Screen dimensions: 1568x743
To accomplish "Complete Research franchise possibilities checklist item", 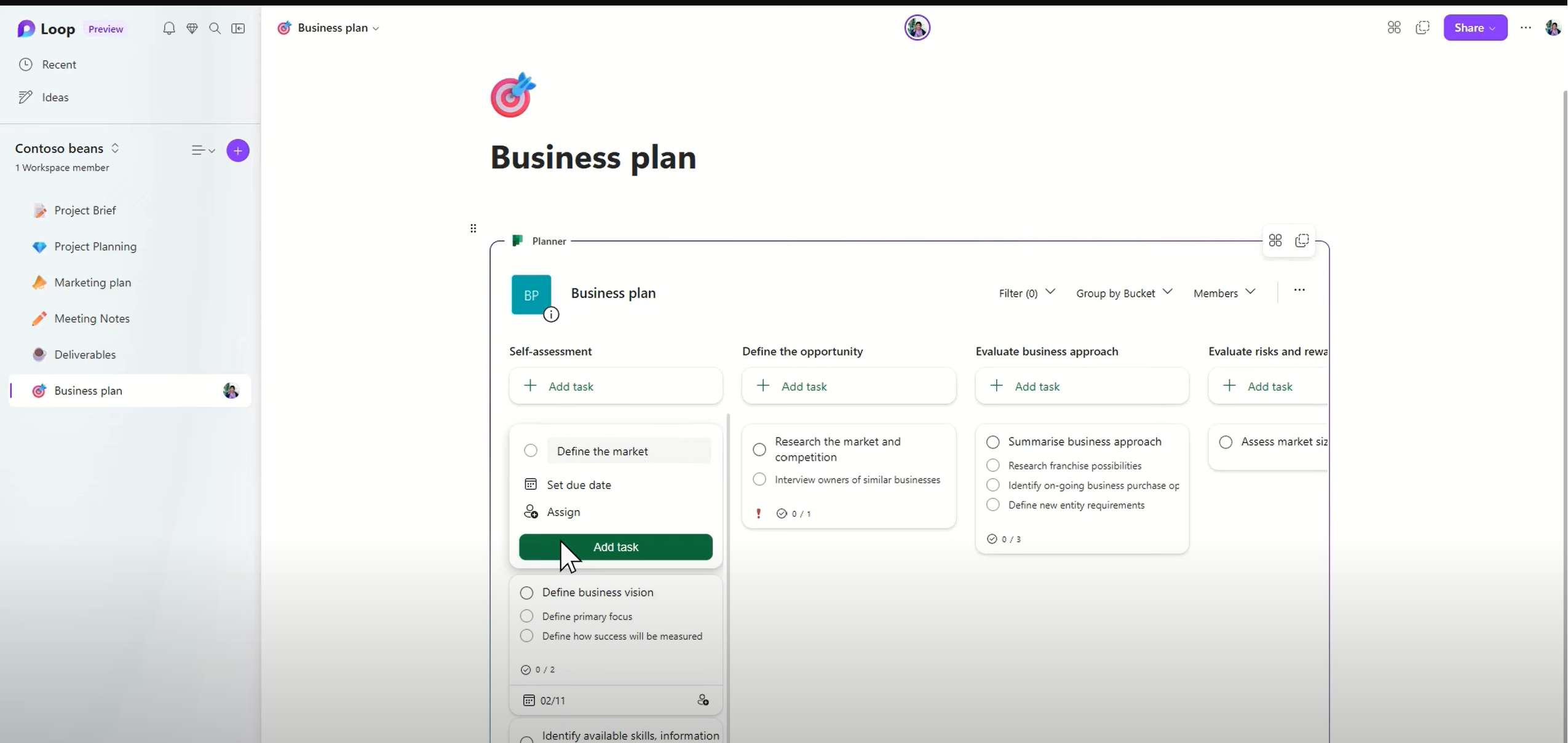I will coord(992,465).
